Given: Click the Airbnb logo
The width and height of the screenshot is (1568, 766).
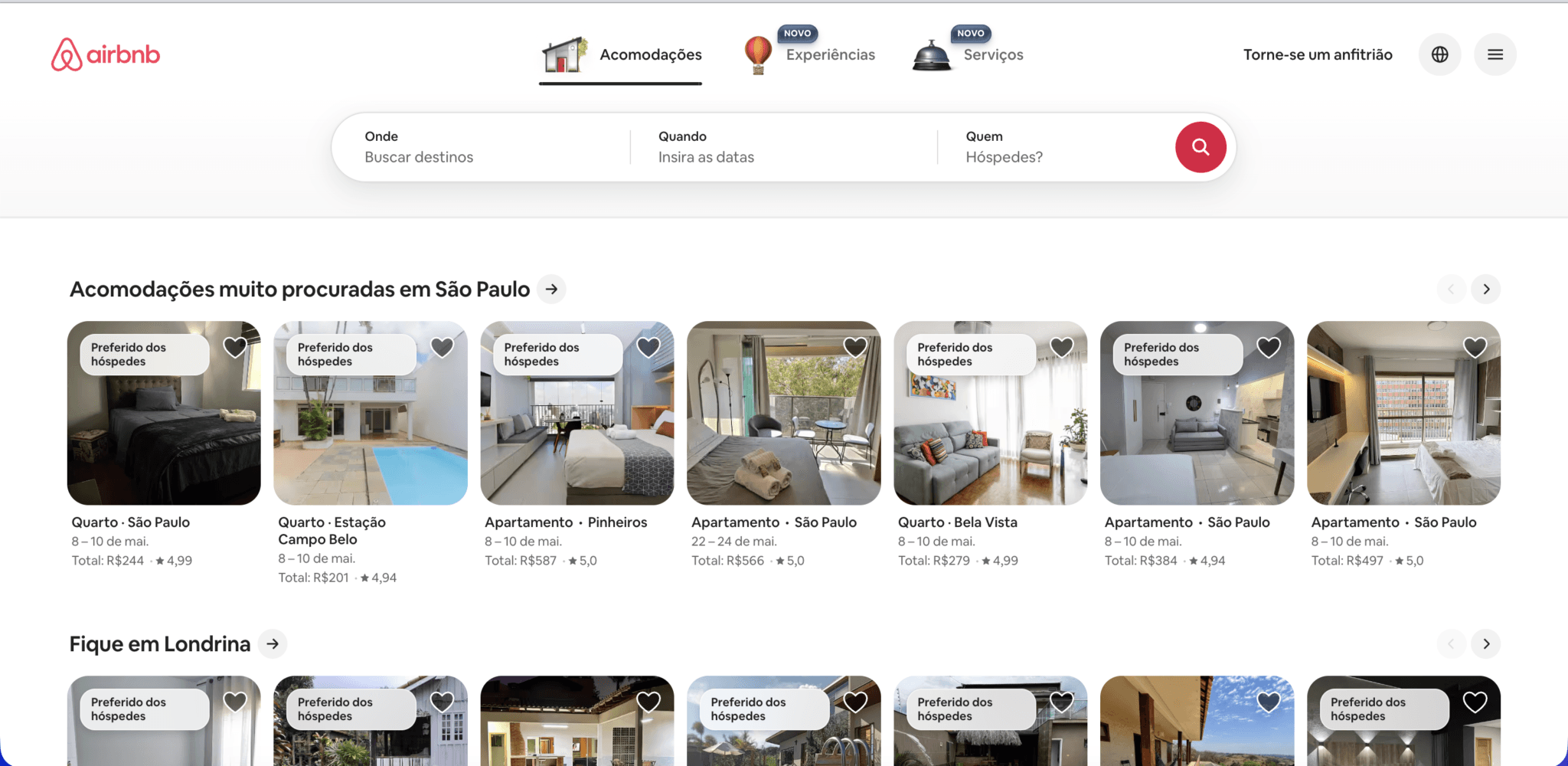Looking at the screenshot, I should click(106, 54).
